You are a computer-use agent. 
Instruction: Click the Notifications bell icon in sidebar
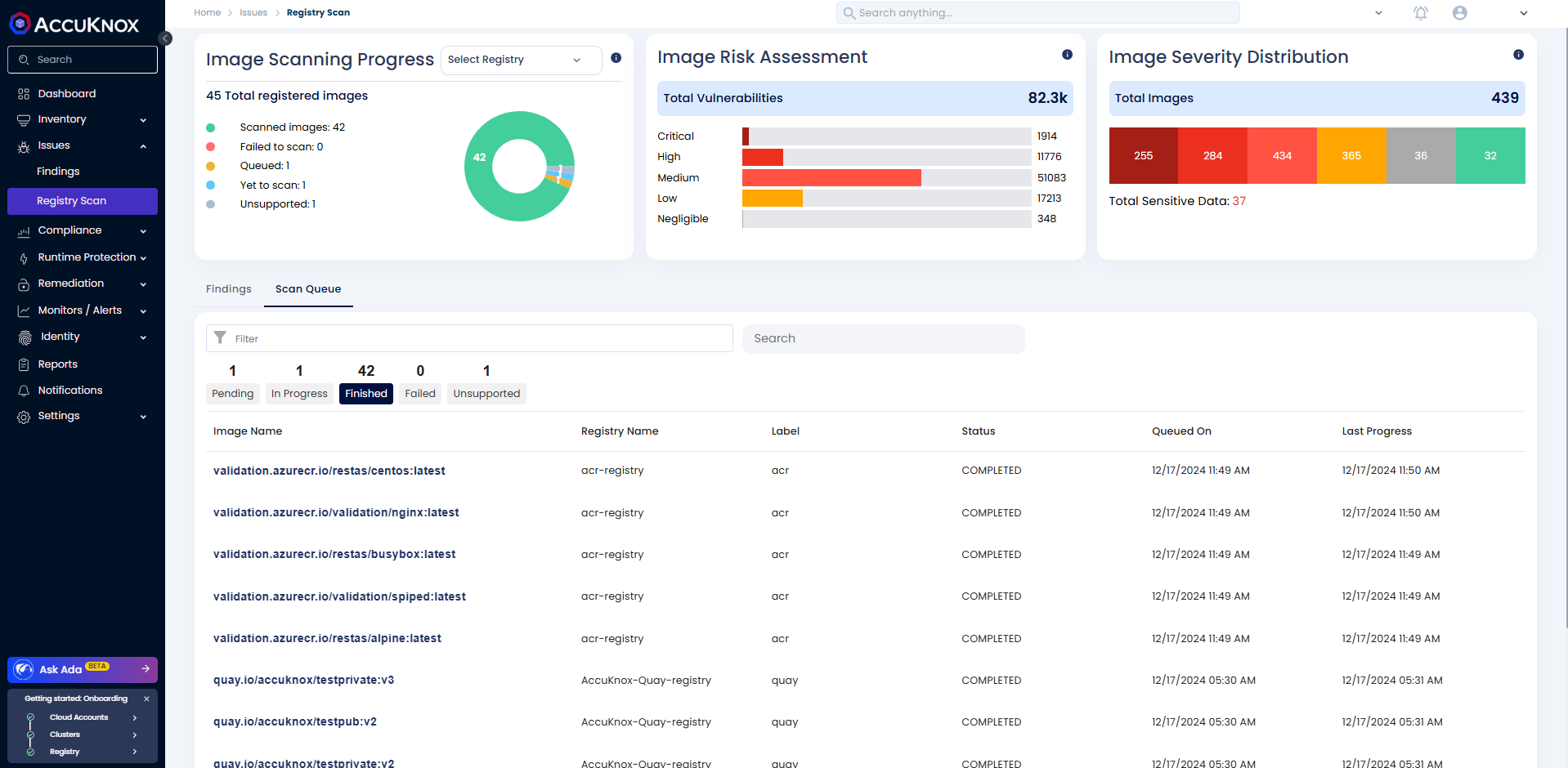point(24,391)
